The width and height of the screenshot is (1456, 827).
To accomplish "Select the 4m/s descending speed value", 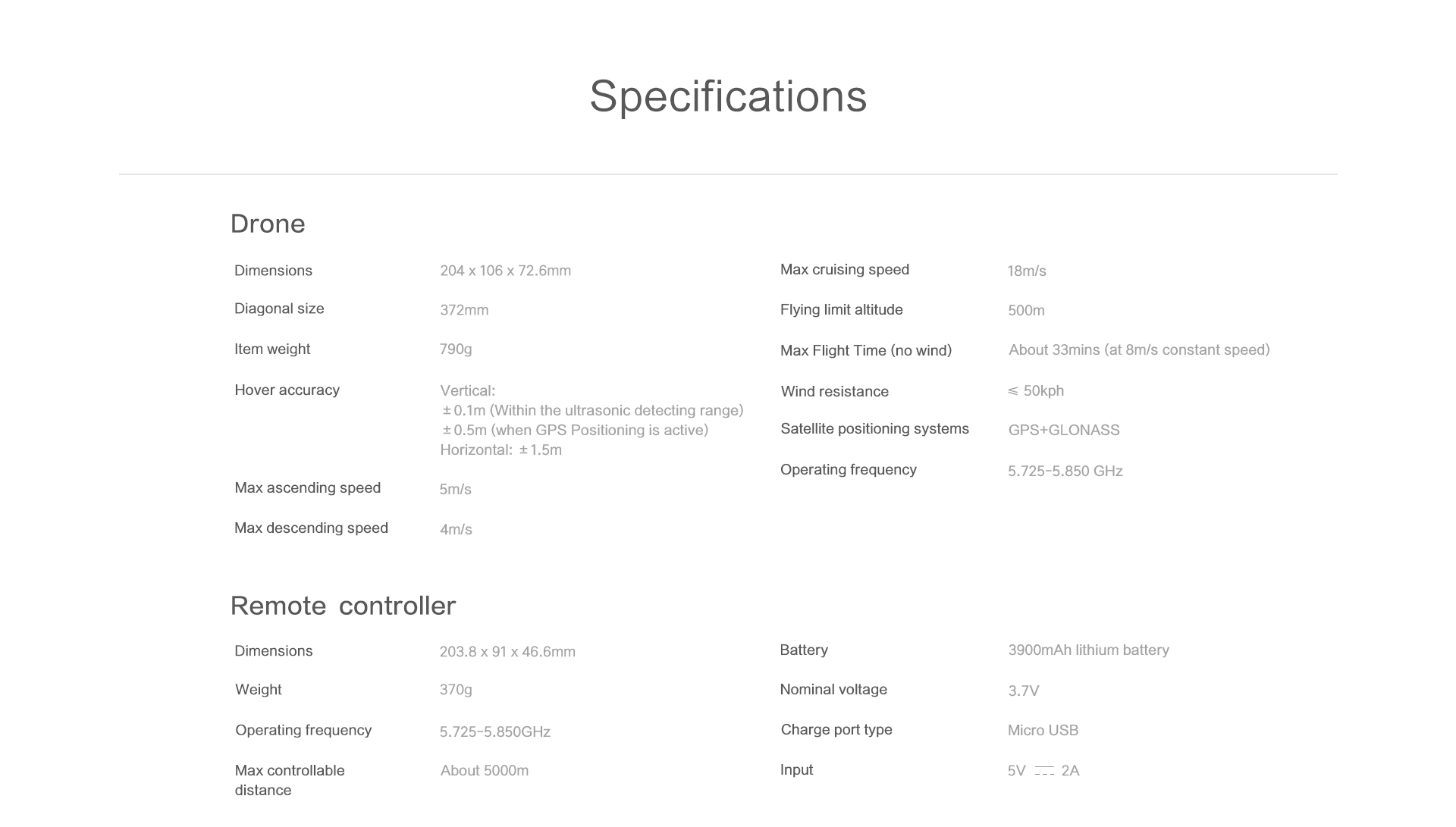I will point(456,529).
